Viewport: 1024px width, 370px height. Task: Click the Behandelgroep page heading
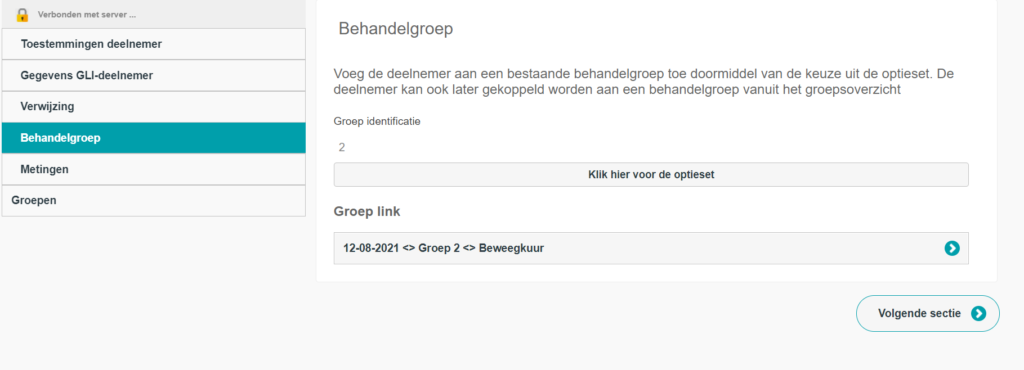tap(396, 29)
